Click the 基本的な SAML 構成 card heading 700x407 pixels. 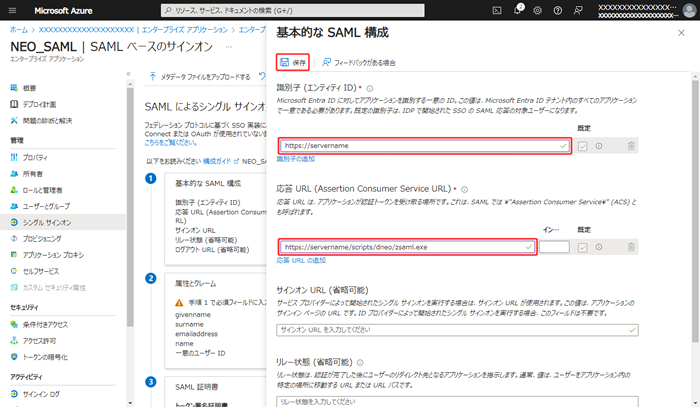(x=208, y=183)
